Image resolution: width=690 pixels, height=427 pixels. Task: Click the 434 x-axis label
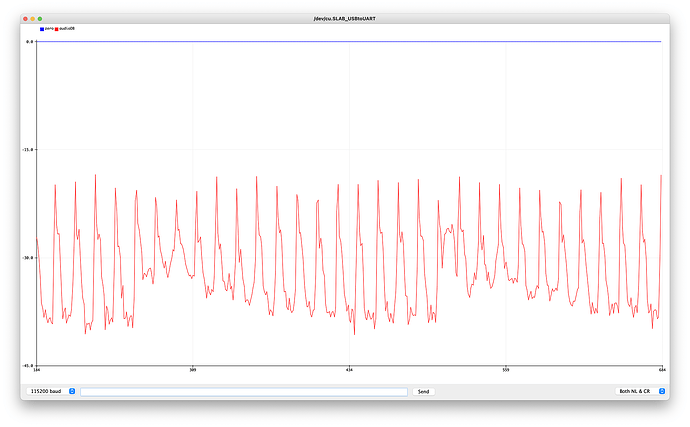(x=349, y=370)
